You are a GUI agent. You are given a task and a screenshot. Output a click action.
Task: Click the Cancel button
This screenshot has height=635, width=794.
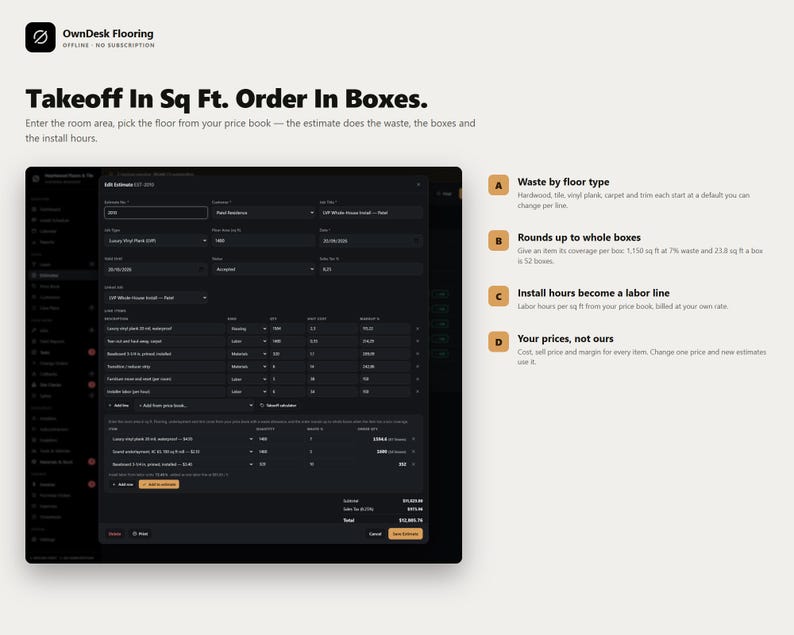click(x=375, y=534)
